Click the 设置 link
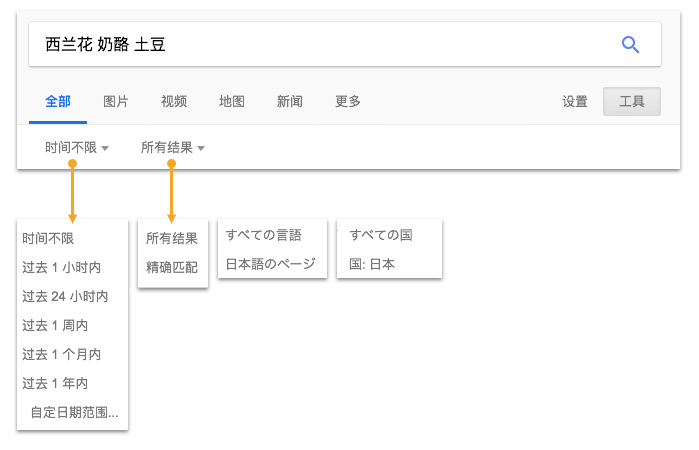Screen dimensions: 699x450 point(575,101)
